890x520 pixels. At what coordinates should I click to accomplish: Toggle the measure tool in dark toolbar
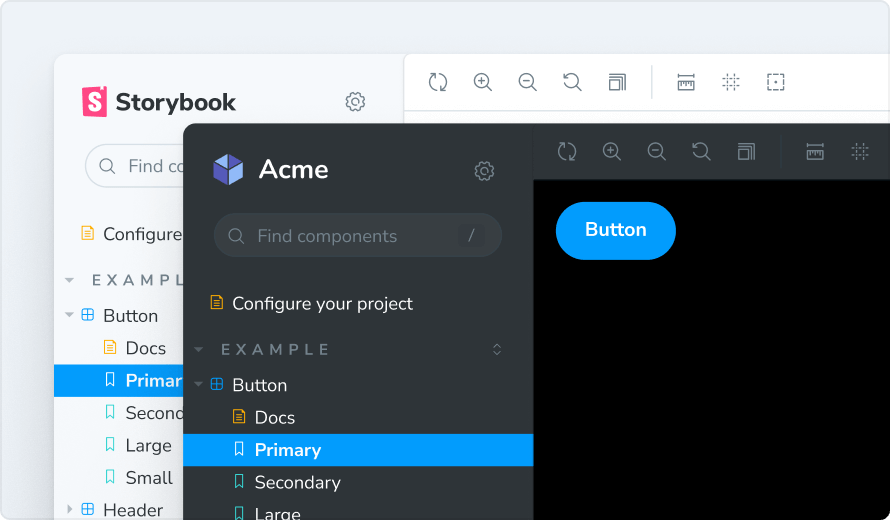pos(815,151)
